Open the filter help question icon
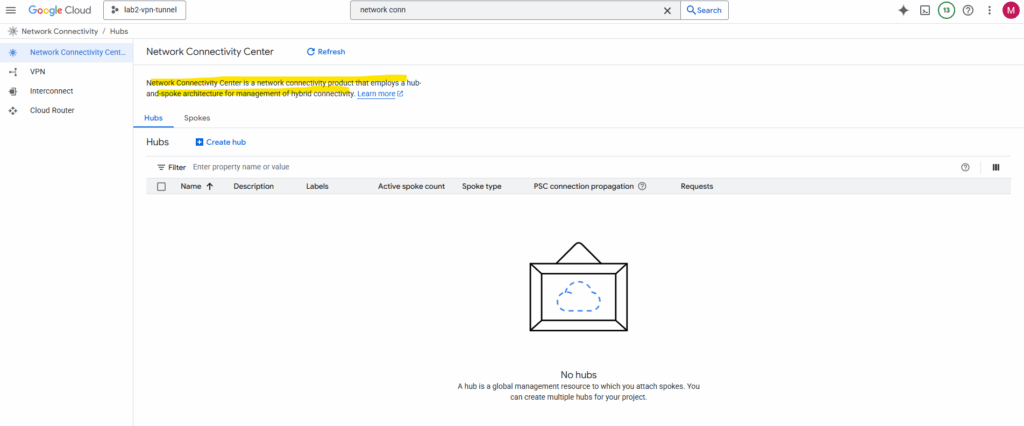Screen dimensions: 1024x426 click(965, 167)
